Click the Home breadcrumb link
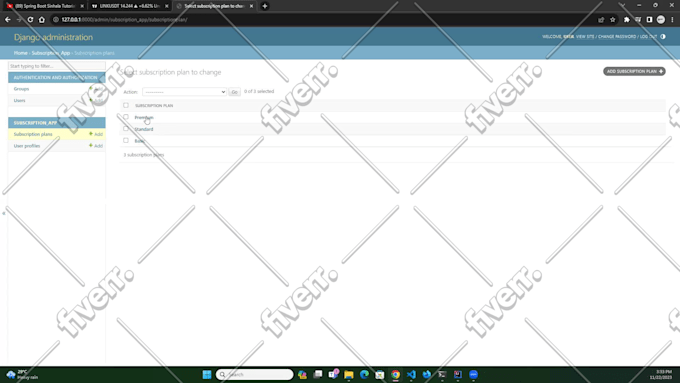680x383 pixels. (20, 53)
